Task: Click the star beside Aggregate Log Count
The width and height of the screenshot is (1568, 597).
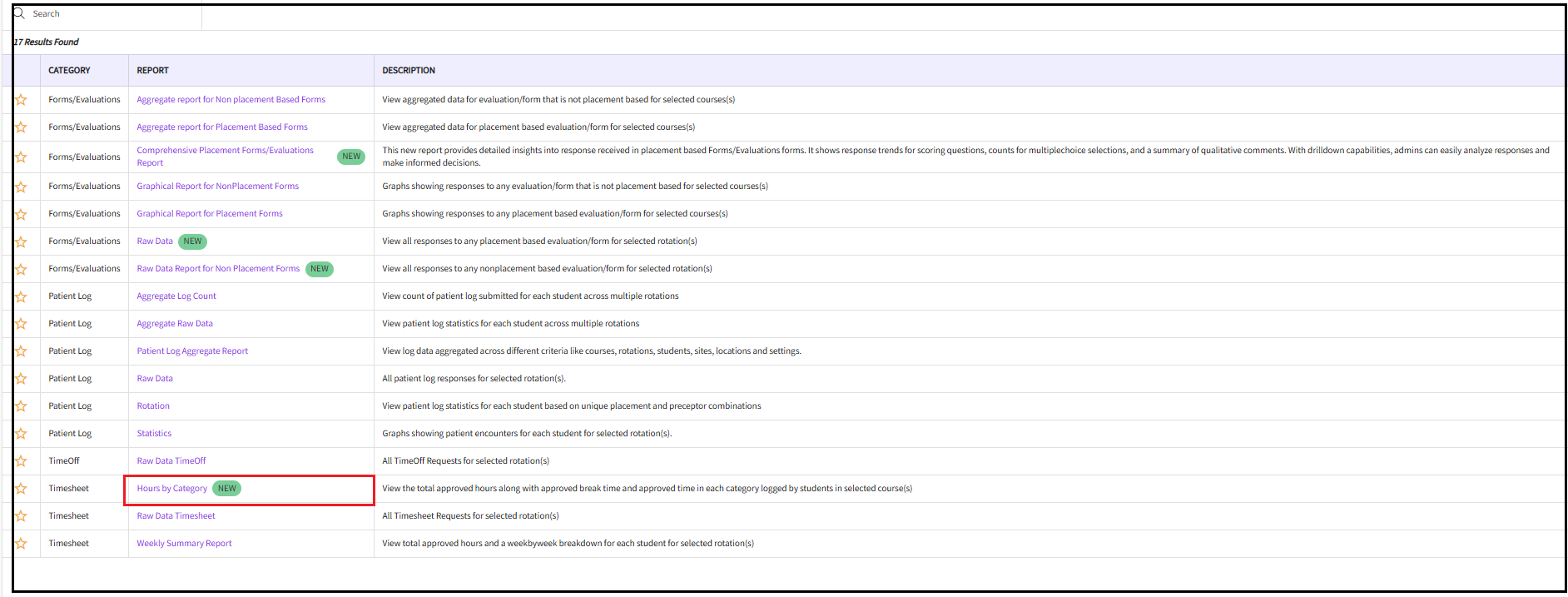Action: [21, 296]
